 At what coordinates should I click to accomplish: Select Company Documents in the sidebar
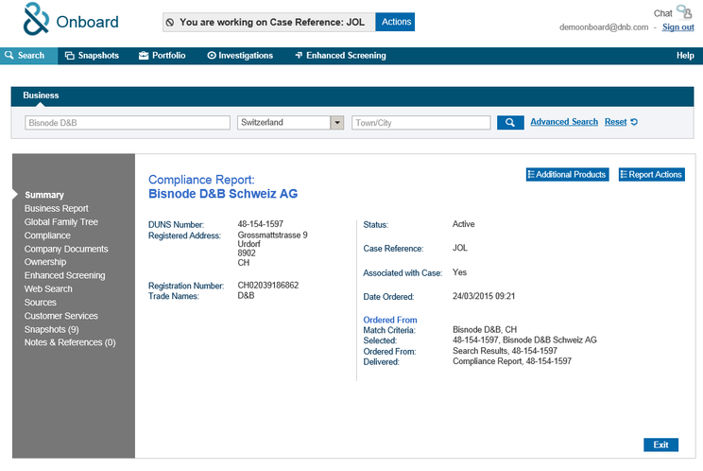point(66,249)
